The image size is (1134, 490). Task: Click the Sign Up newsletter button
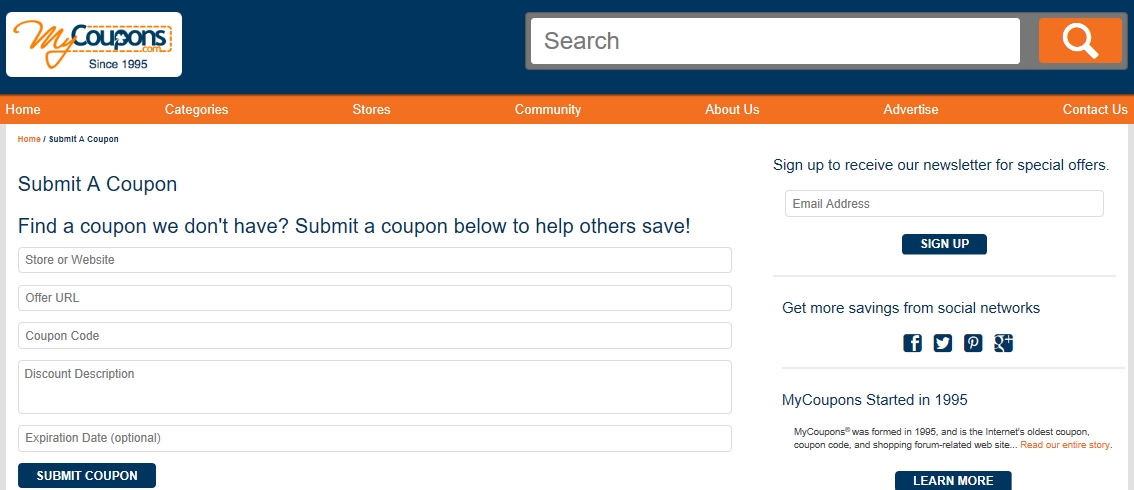pyautogui.click(x=945, y=244)
